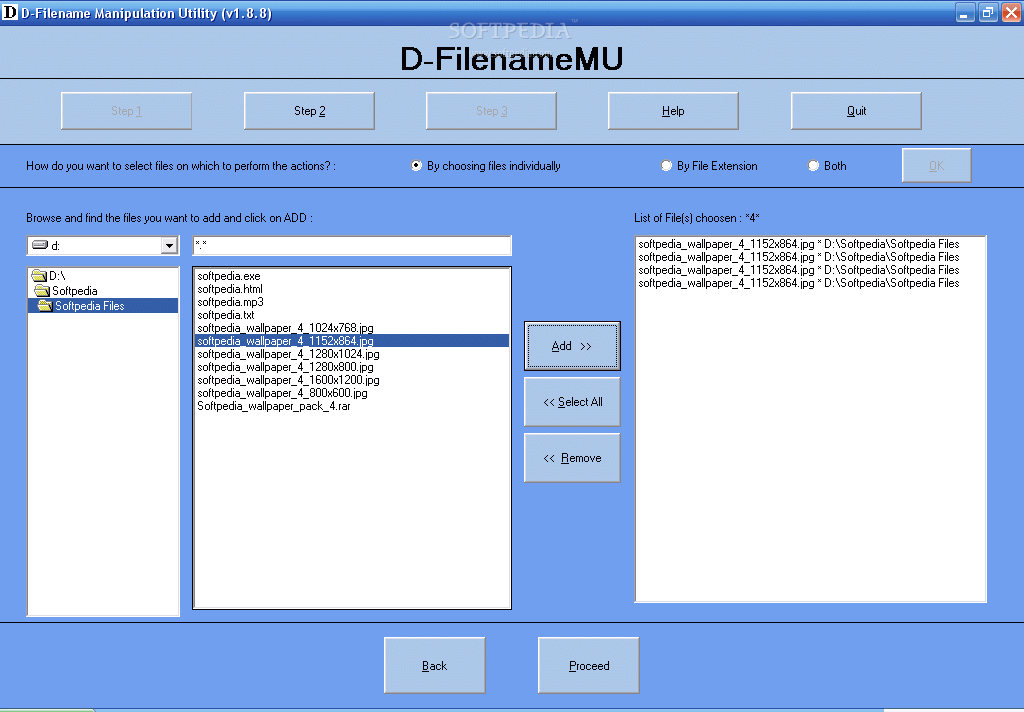Open the d: drive dropdown arrow
Viewport: 1024px width, 712px height.
(169, 246)
